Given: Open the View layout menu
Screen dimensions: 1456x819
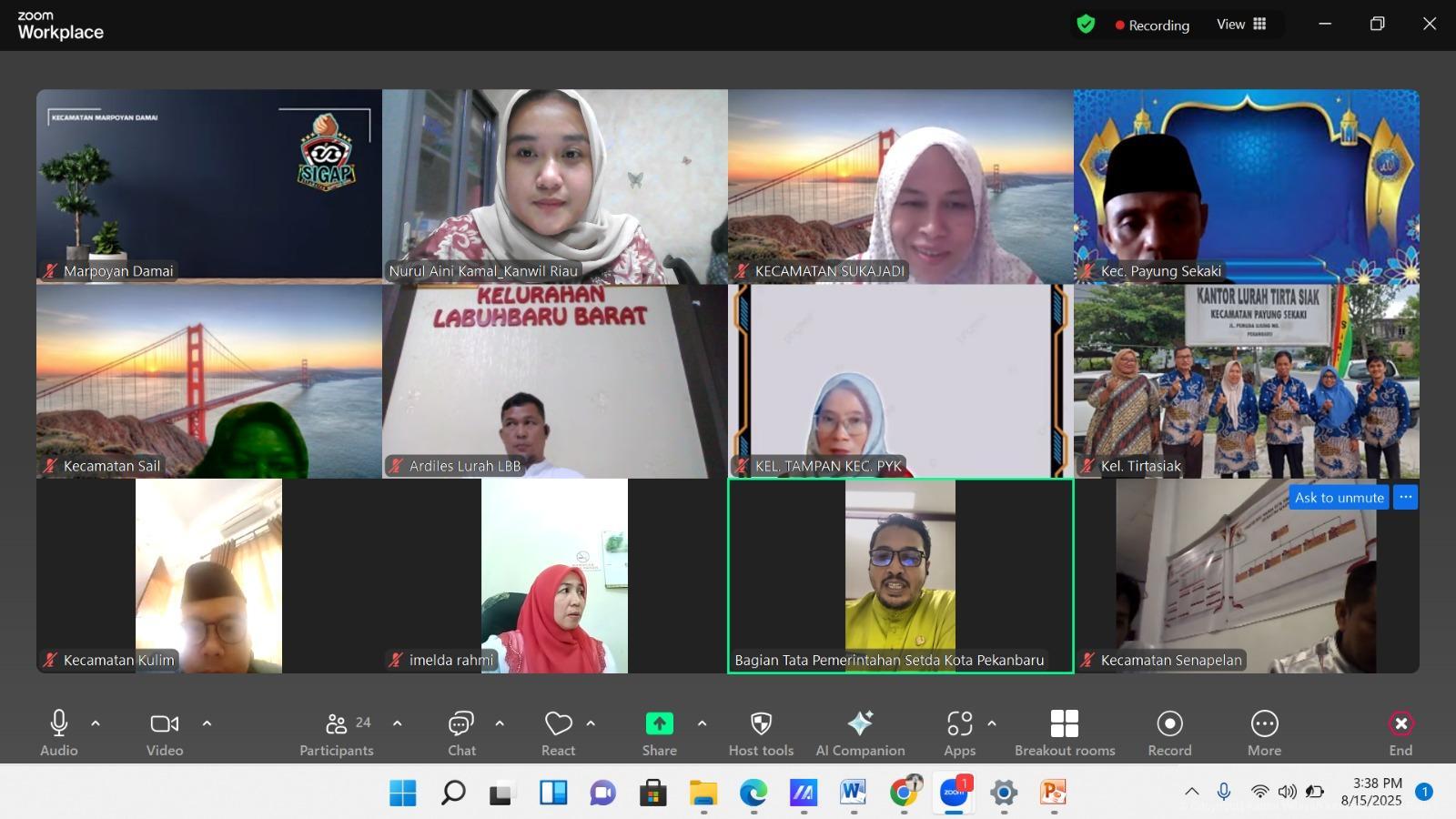Looking at the screenshot, I should [1241, 25].
